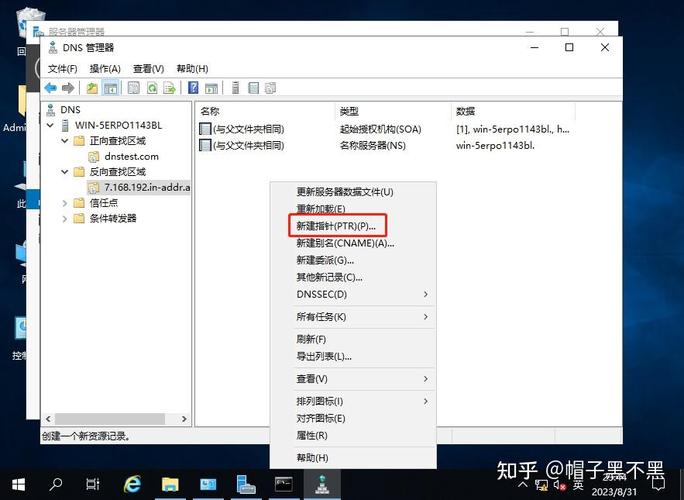This screenshot has height=500, width=684.
Task: Choose 属性(R) in context menu
Action: pyautogui.click(x=353, y=435)
